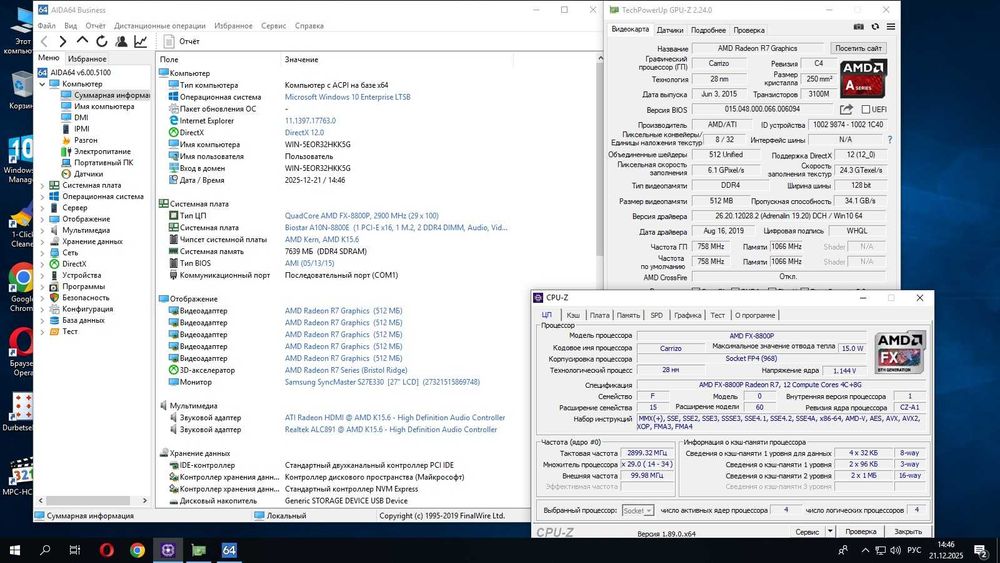
Task: Open Дистанционные операции menu
Action: (x=160, y=26)
